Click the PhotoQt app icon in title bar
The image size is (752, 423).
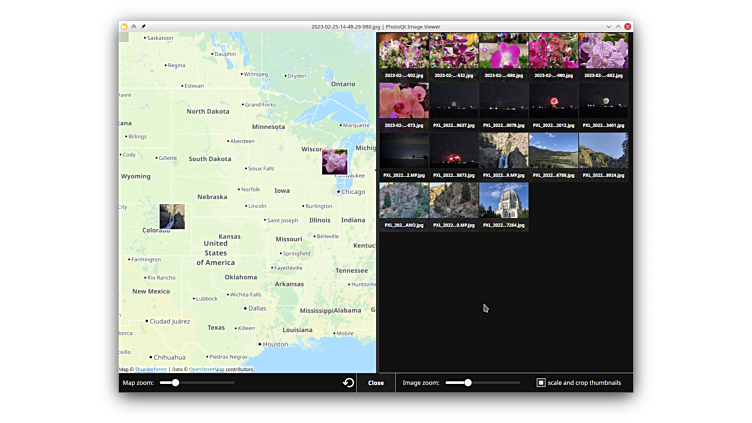tap(125, 27)
